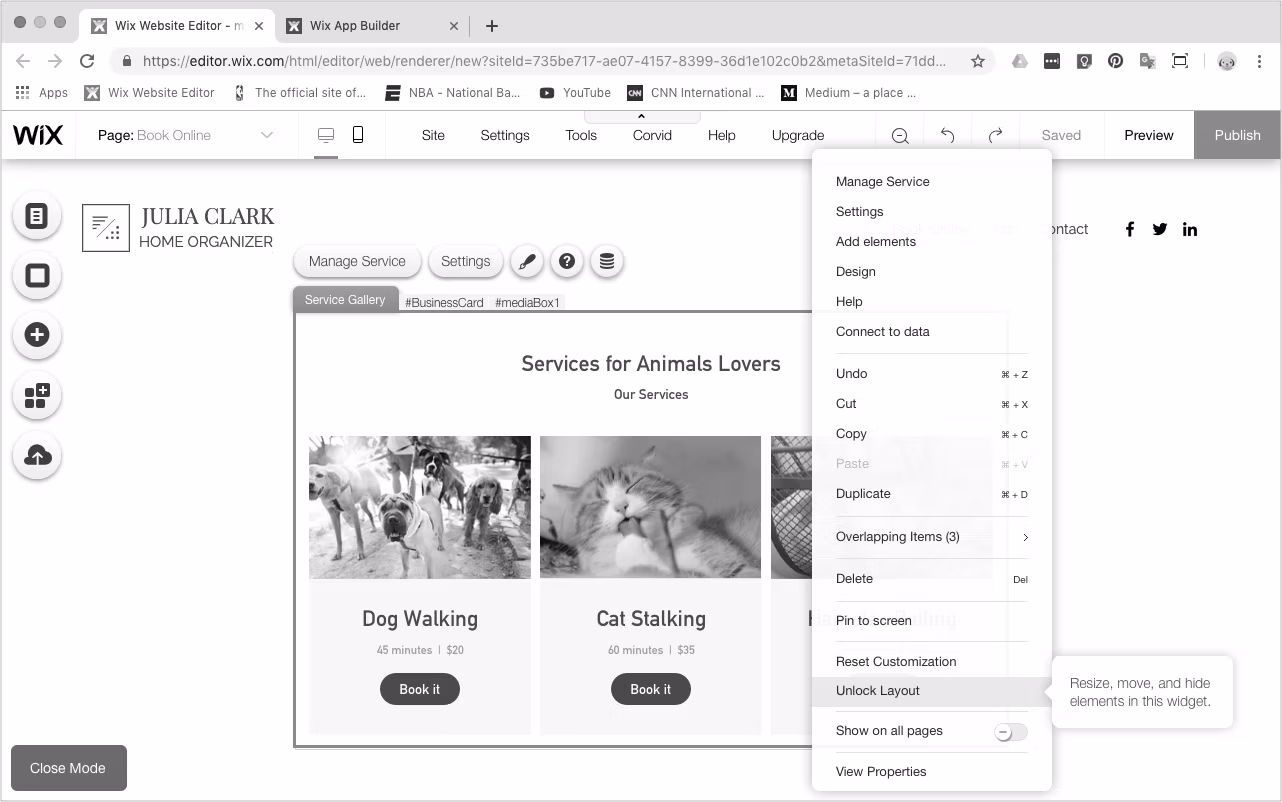Open the Corvid menu
1282x802 pixels.
pos(652,135)
